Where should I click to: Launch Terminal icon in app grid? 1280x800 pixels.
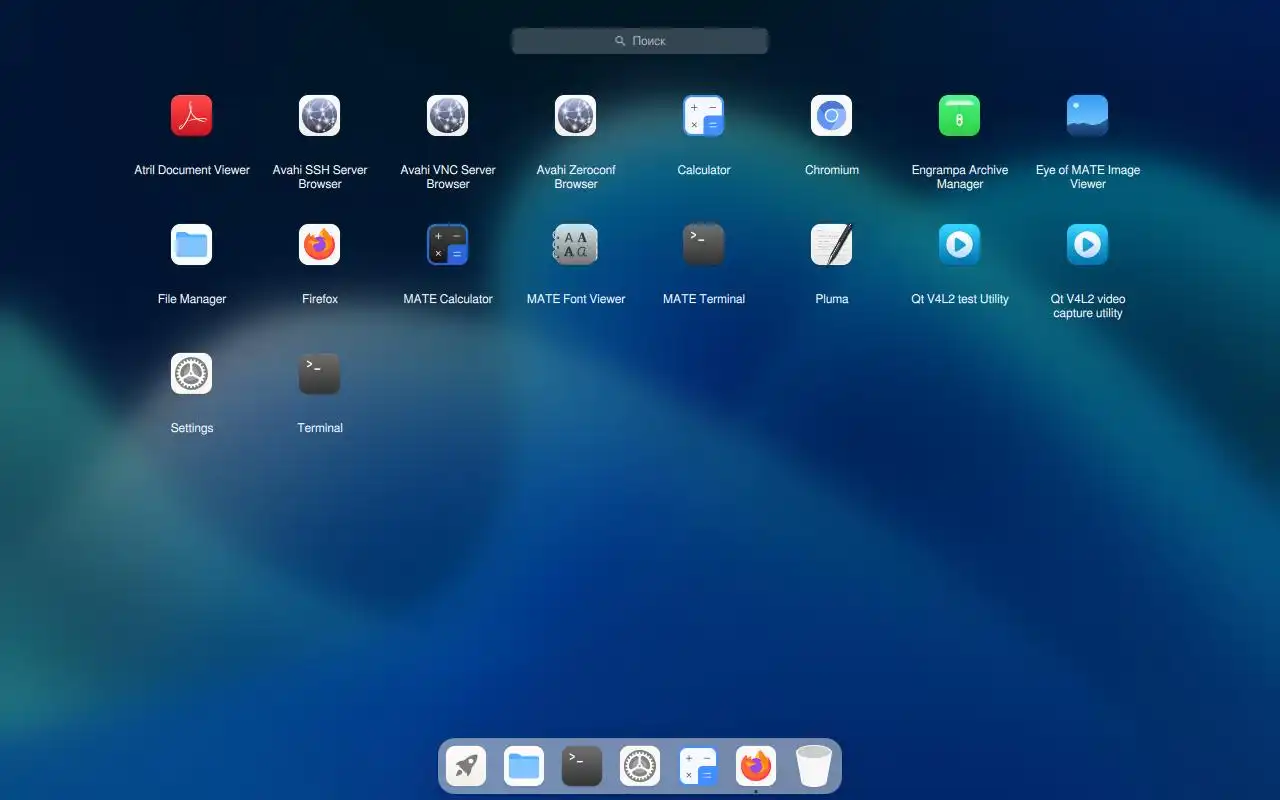tap(319, 374)
